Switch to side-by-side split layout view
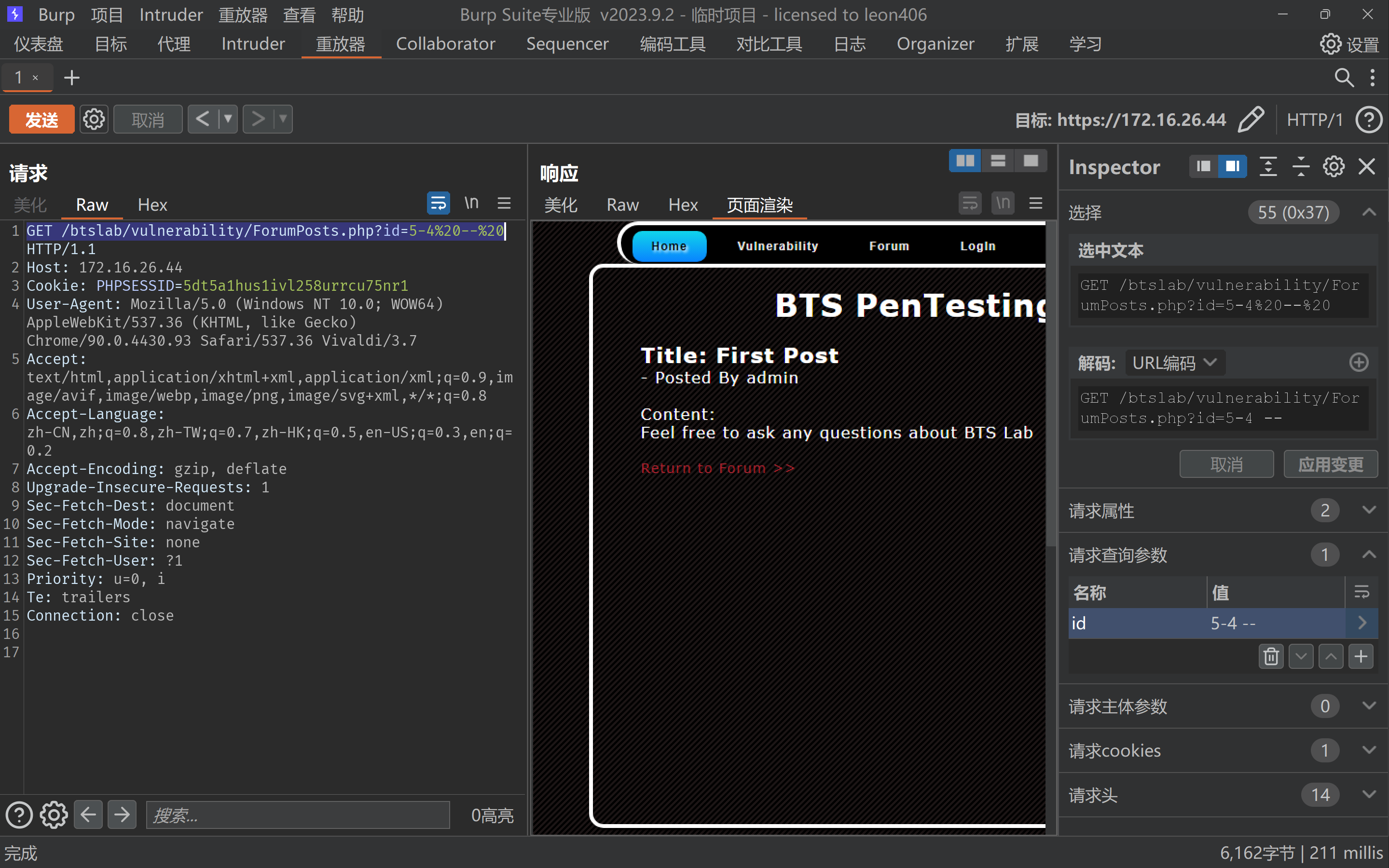 pos(964,162)
